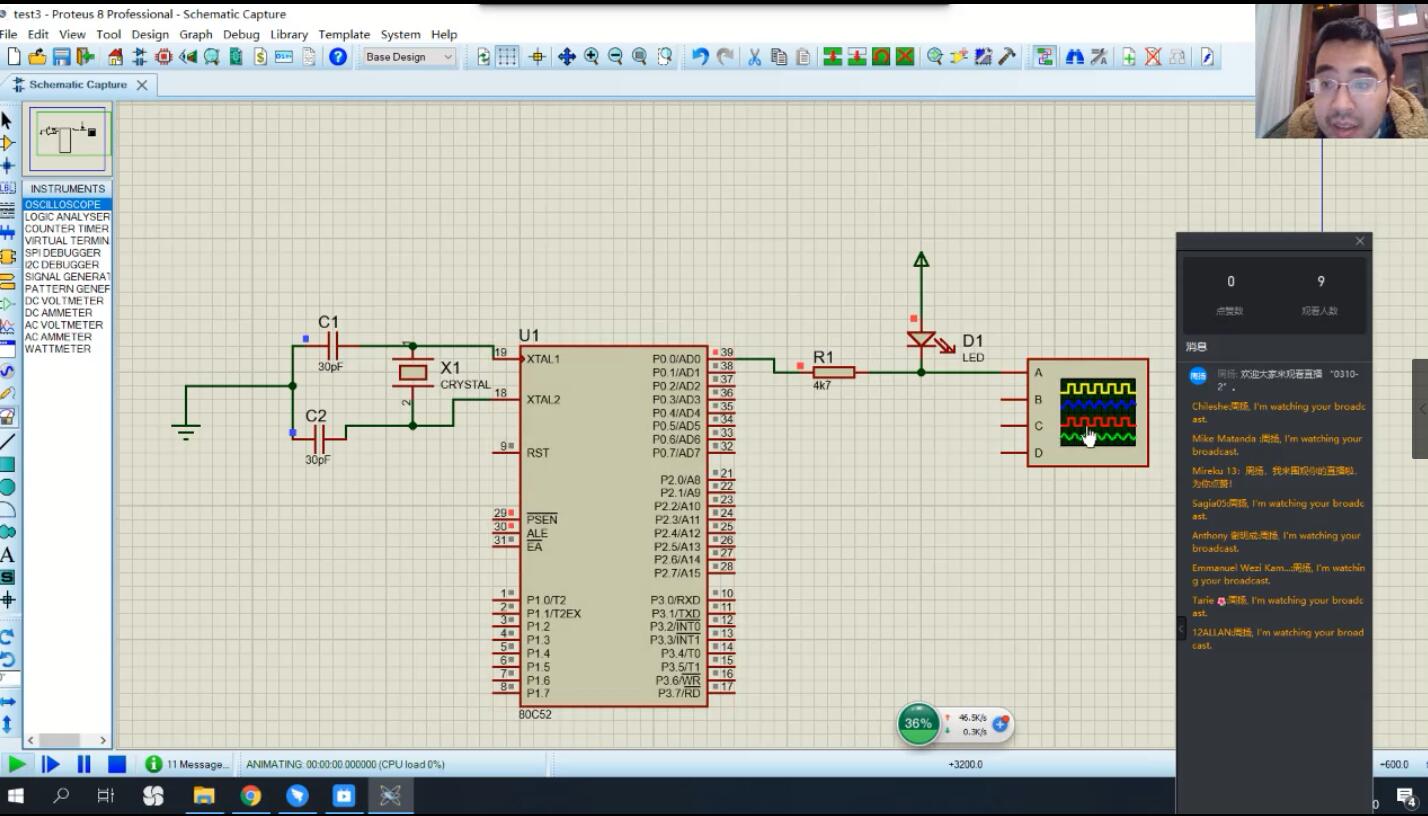Viewport: 1428px width, 816px height.
Task: Click the 11 Messages status button
Action: point(188,764)
